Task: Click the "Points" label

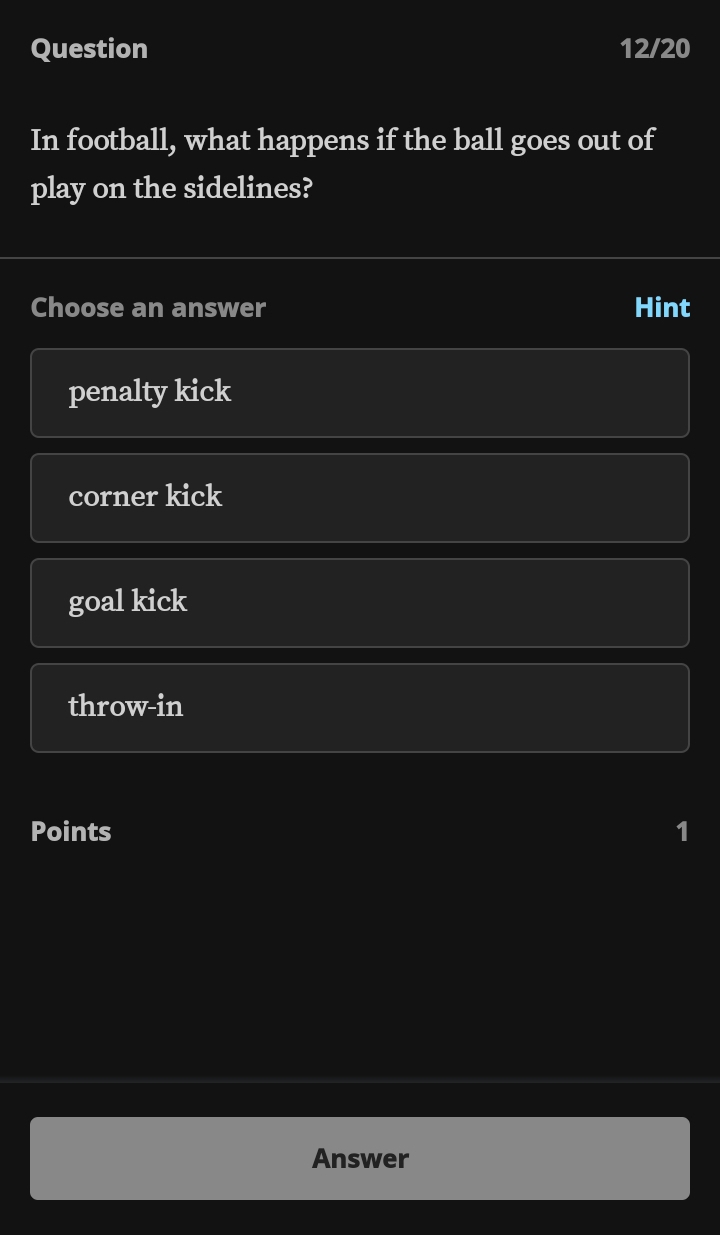Action: coord(71,831)
